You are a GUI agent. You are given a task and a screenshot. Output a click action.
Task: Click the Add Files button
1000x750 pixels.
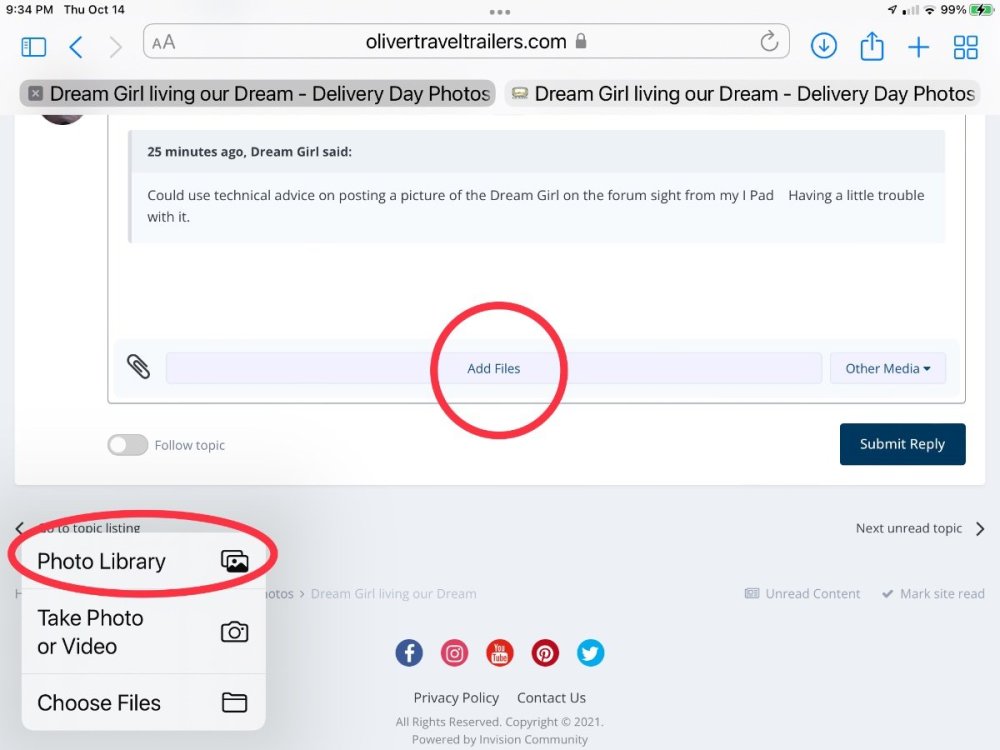(494, 368)
